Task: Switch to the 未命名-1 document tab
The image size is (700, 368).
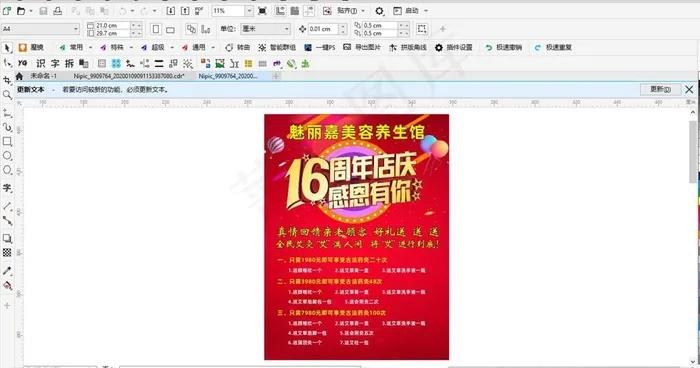Action: coord(43,76)
